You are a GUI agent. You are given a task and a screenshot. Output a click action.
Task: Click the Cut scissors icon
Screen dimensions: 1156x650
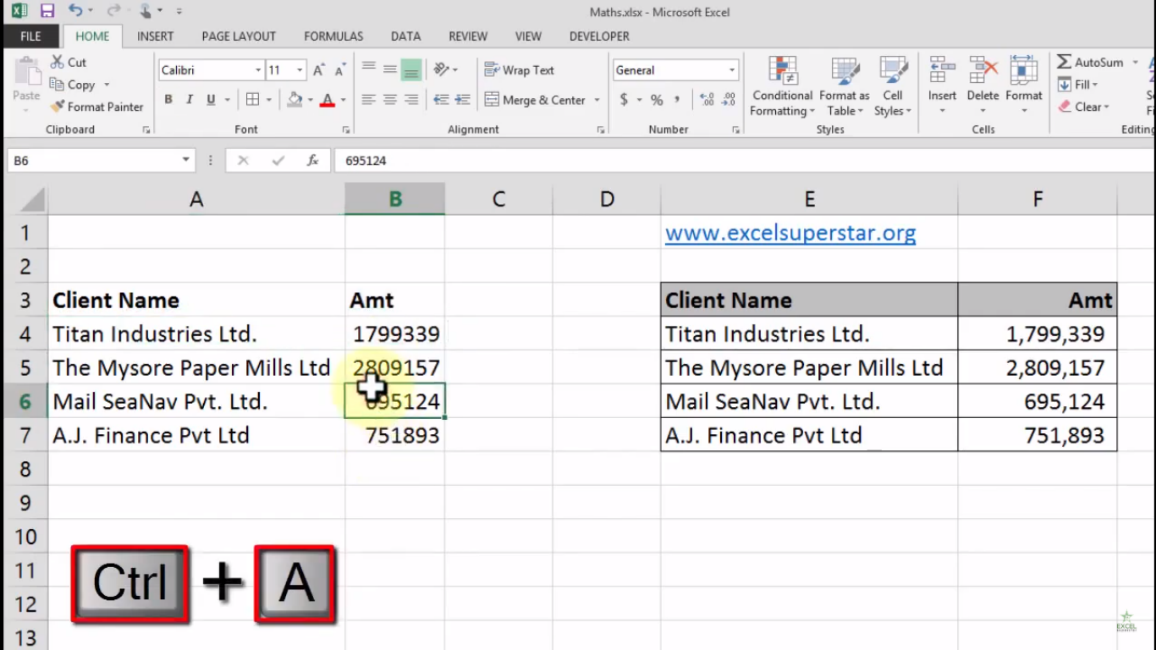point(58,62)
